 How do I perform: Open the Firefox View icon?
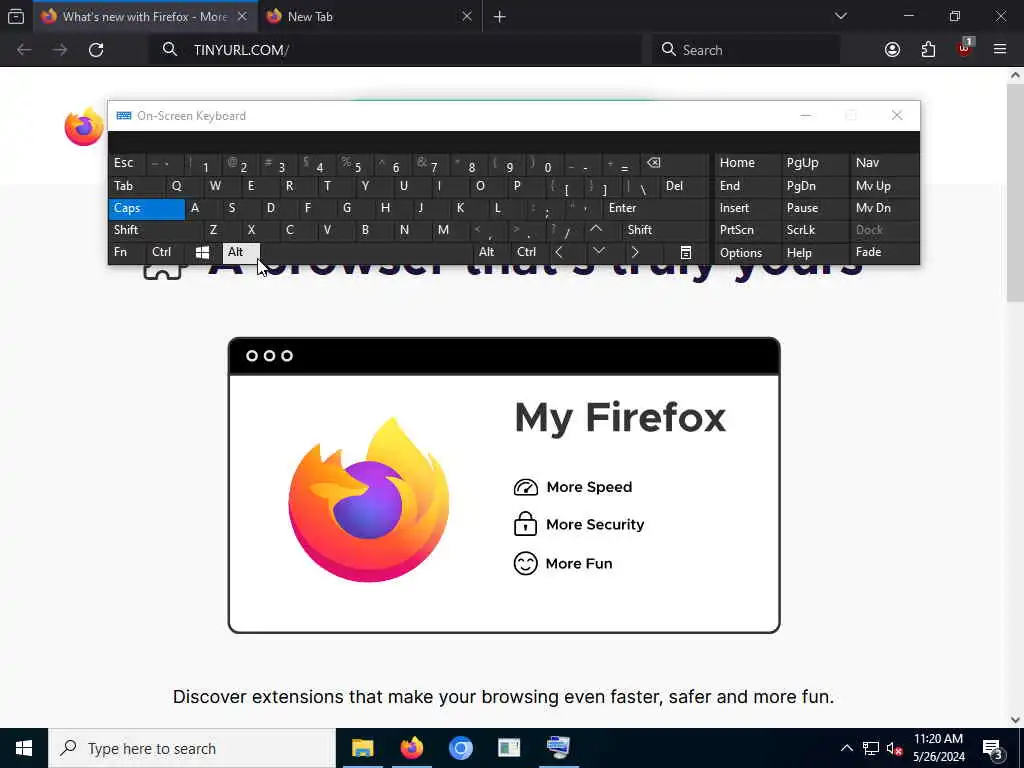pyautogui.click(x=16, y=17)
